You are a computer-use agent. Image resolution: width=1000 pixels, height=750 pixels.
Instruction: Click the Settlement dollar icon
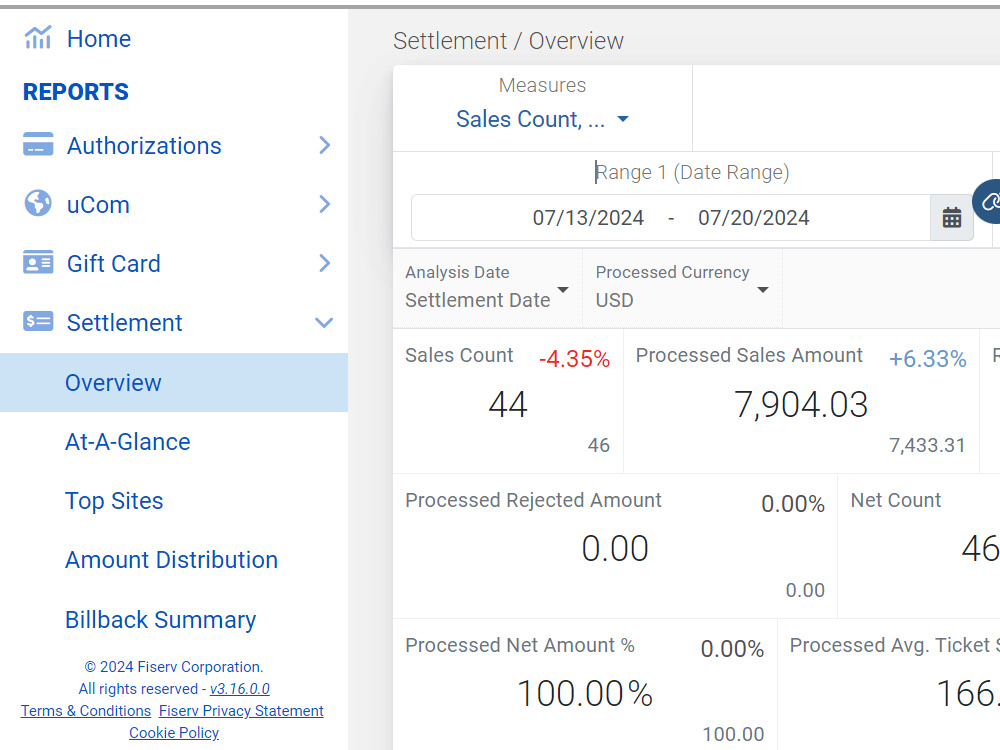pos(38,321)
